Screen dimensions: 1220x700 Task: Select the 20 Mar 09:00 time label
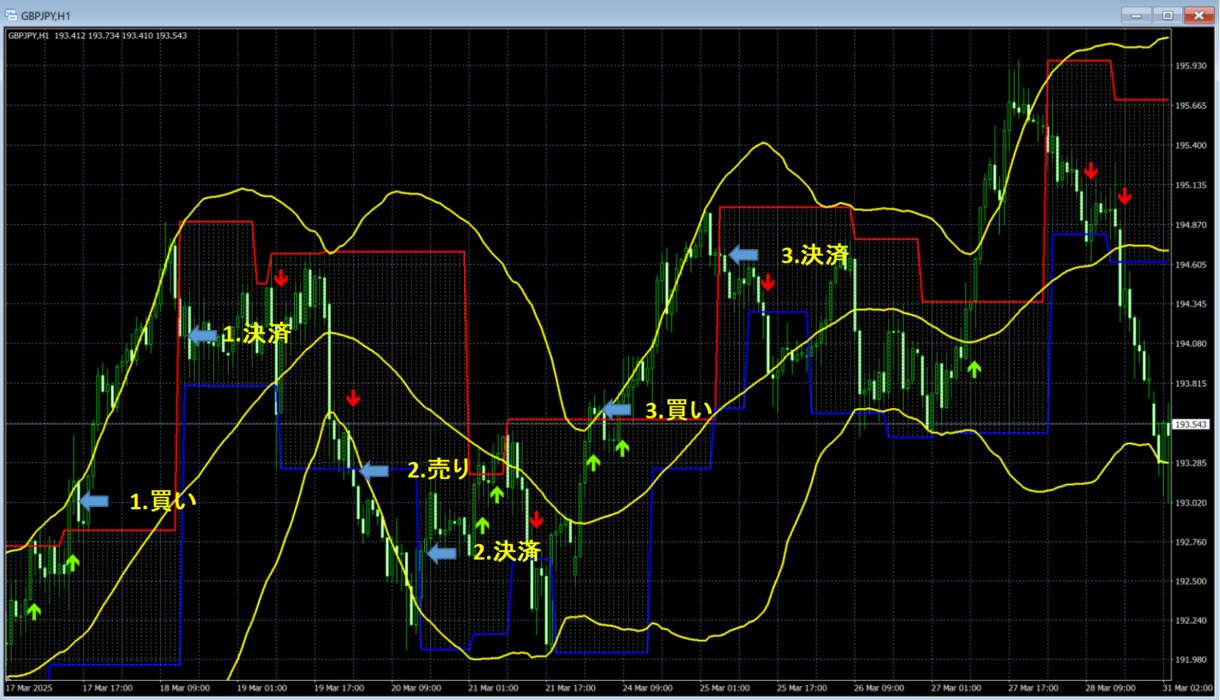(417, 689)
